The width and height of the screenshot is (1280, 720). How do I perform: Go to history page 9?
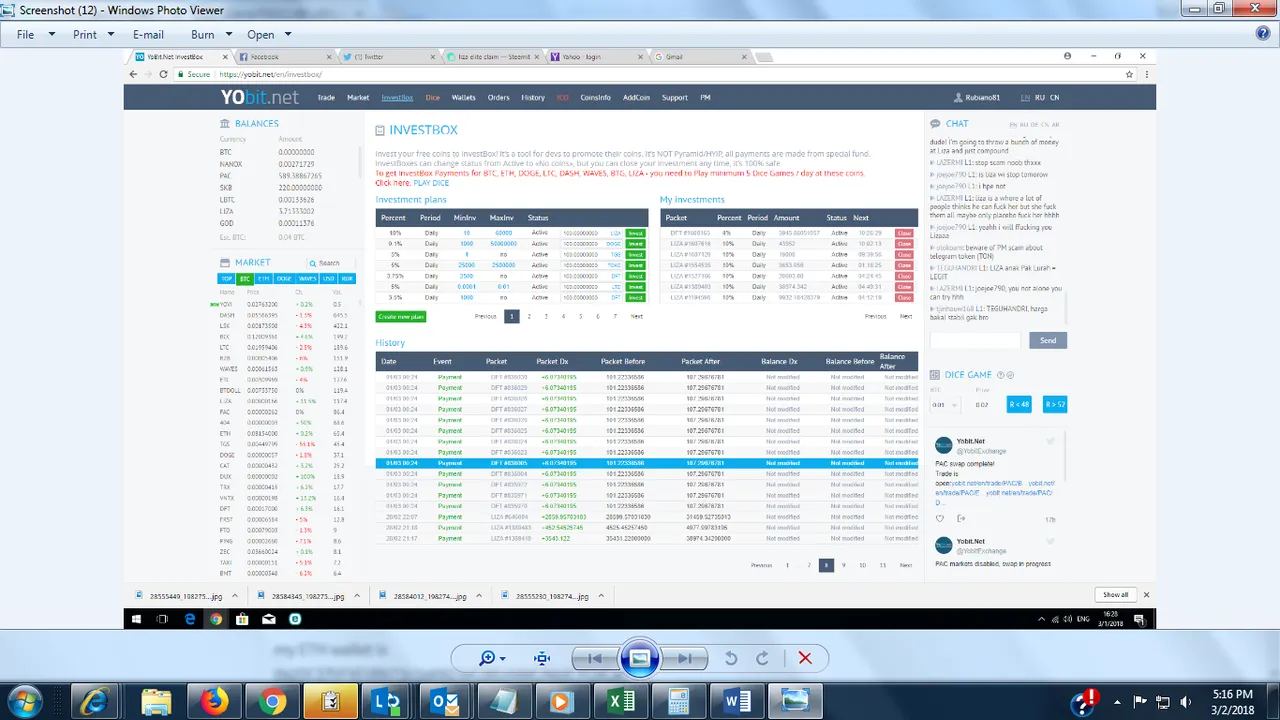844,565
